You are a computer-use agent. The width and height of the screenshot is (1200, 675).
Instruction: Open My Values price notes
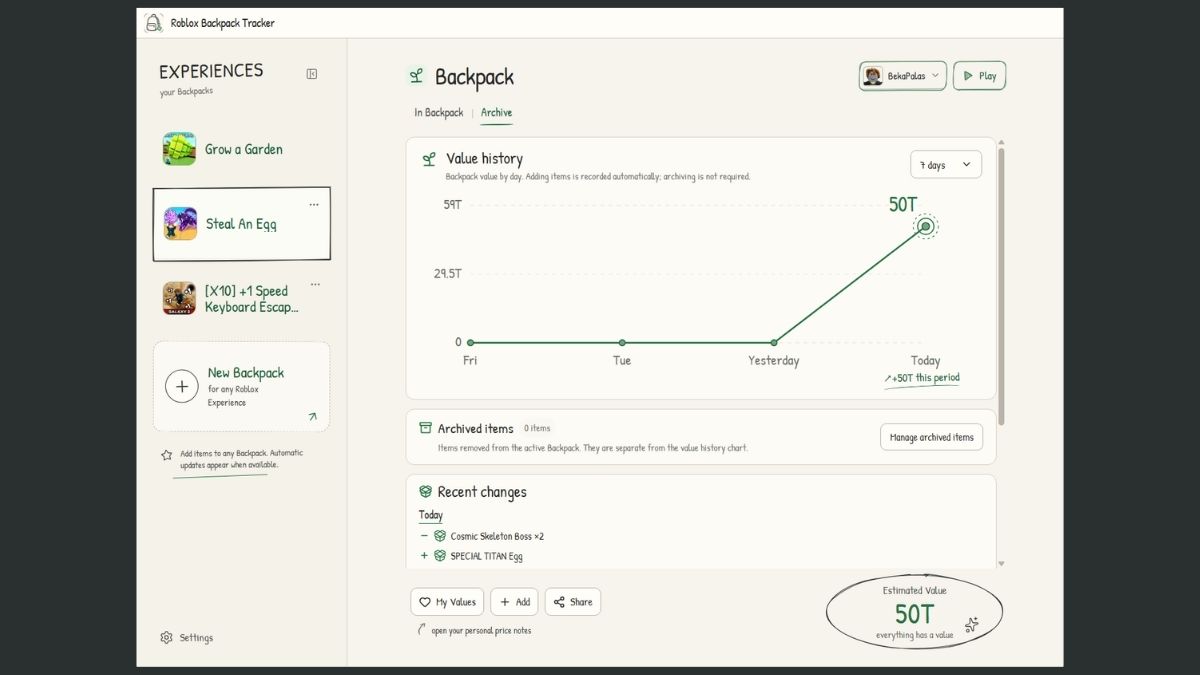click(447, 602)
